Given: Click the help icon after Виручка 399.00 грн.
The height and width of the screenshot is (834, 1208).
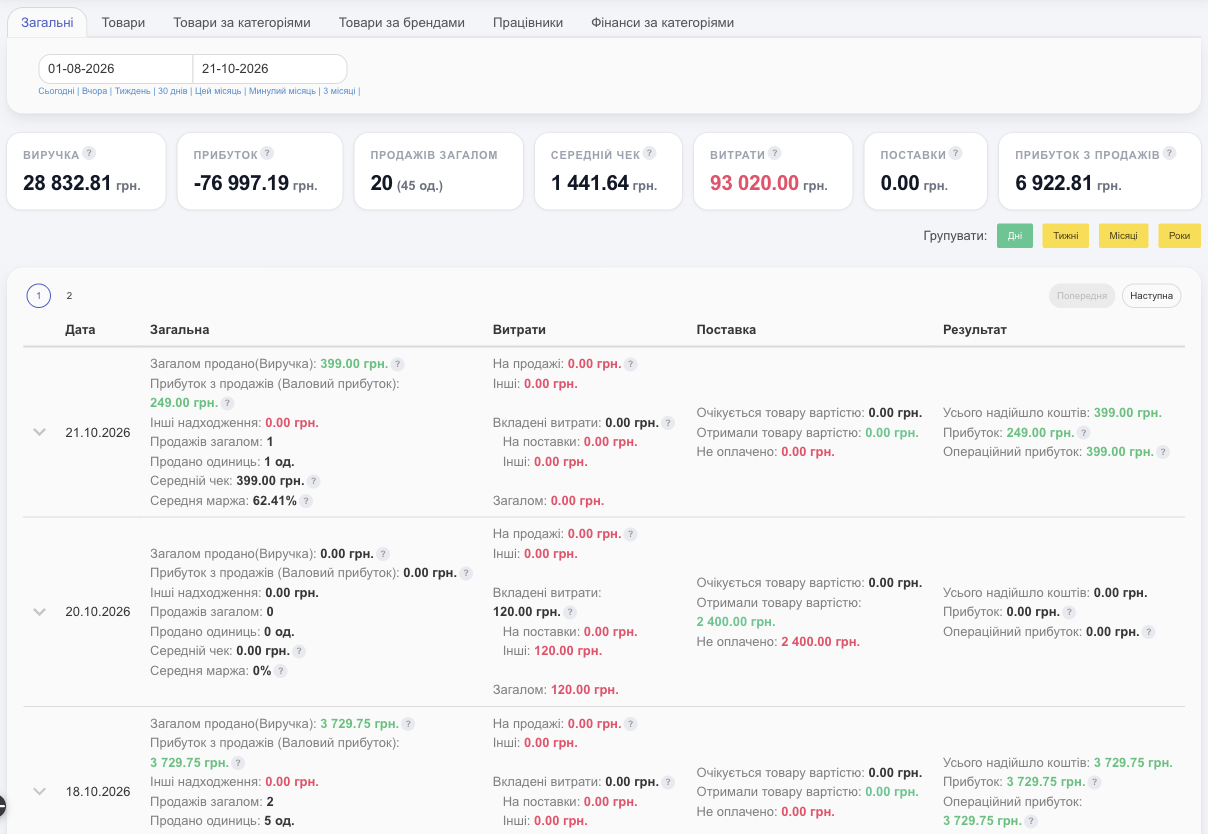Looking at the screenshot, I should 398,364.
